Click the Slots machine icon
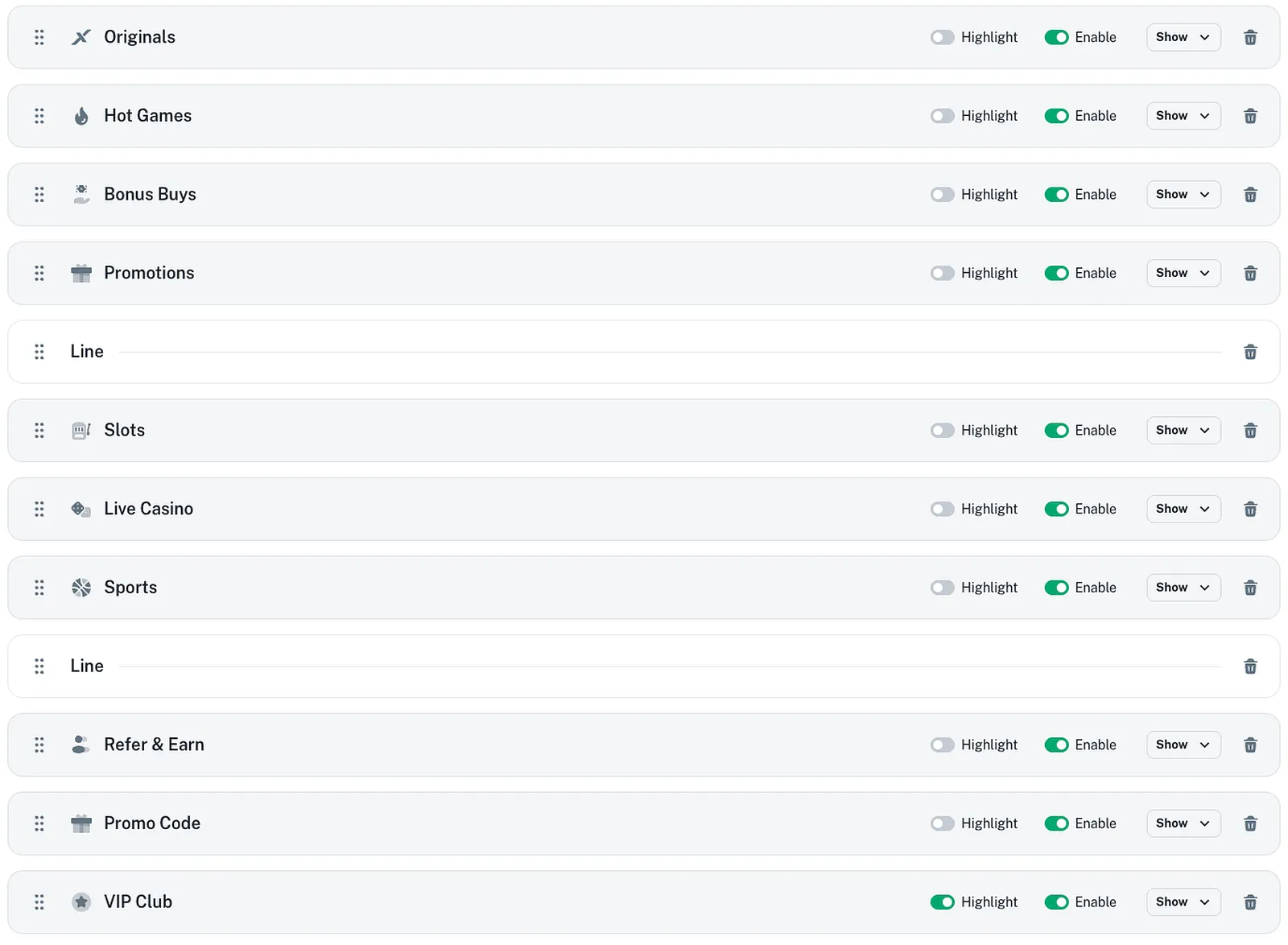 (x=81, y=430)
